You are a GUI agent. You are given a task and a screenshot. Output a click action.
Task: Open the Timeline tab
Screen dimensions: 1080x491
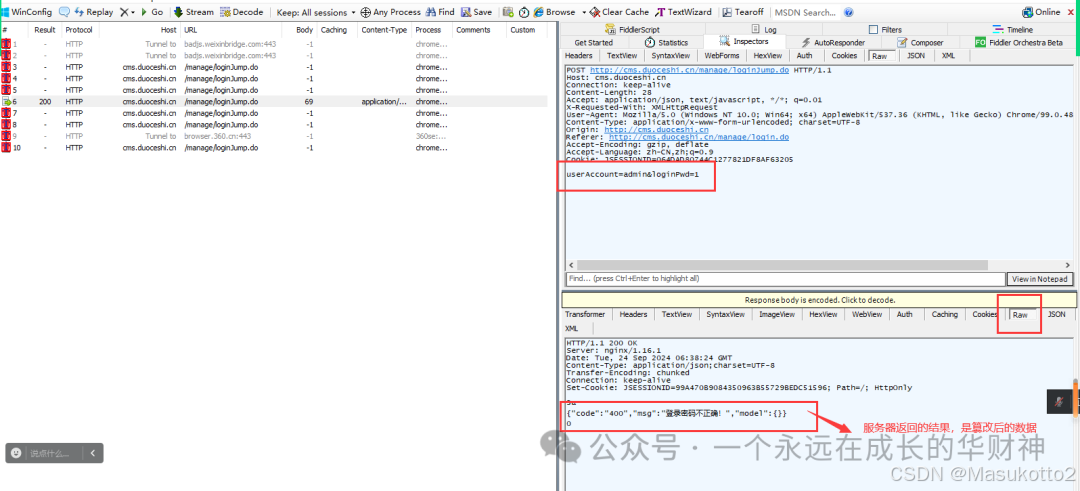pyautogui.click(x=1012, y=30)
